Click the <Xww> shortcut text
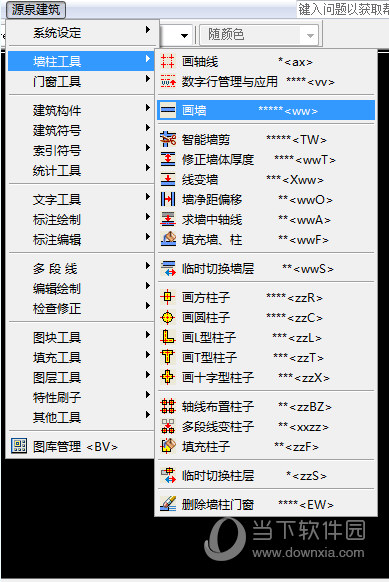 (x=303, y=180)
